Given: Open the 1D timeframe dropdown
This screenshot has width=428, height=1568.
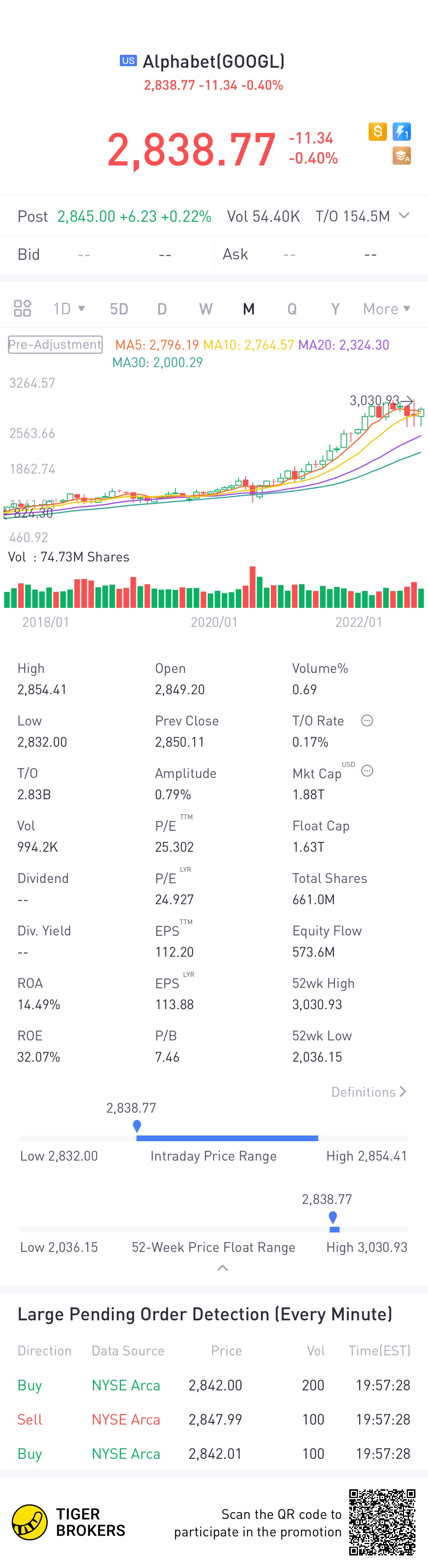Looking at the screenshot, I should coord(68,309).
